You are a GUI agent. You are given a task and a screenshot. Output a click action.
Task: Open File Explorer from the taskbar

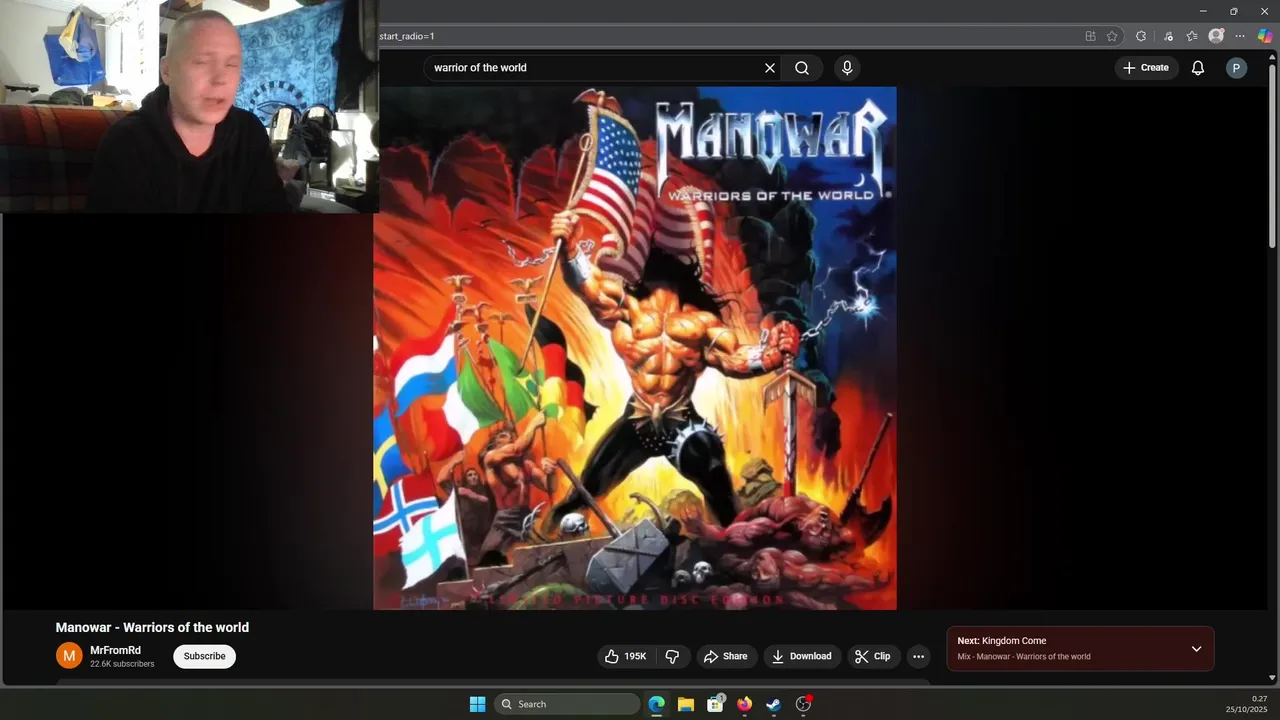coord(686,704)
